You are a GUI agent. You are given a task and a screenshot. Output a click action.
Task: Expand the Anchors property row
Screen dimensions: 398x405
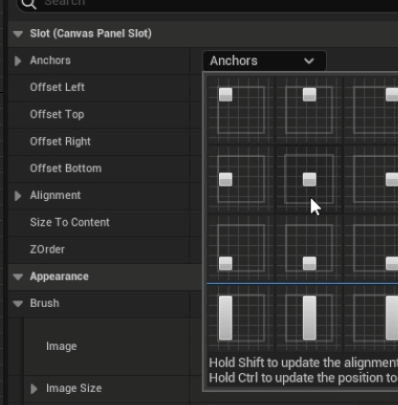[x=18, y=61]
